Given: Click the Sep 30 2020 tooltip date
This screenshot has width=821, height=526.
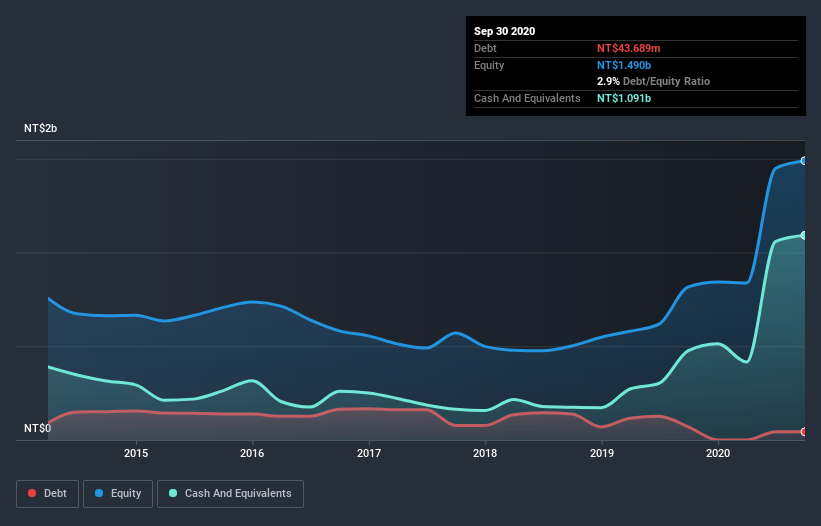Looking at the screenshot, I should point(504,31).
